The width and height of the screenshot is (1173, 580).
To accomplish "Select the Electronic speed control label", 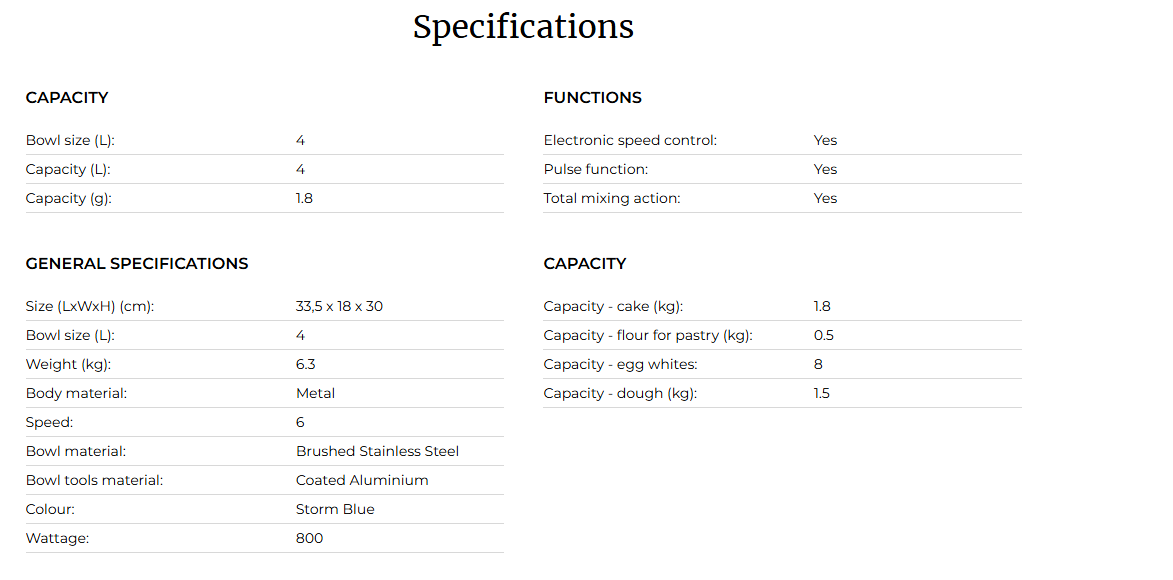I will click(x=630, y=141).
